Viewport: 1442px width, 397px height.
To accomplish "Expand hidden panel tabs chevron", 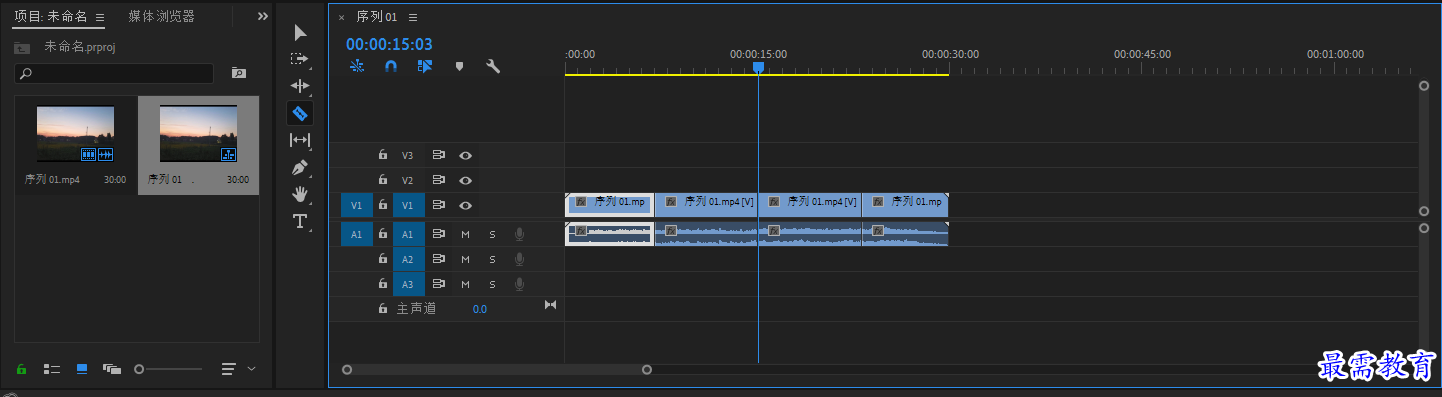I will click(x=263, y=16).
